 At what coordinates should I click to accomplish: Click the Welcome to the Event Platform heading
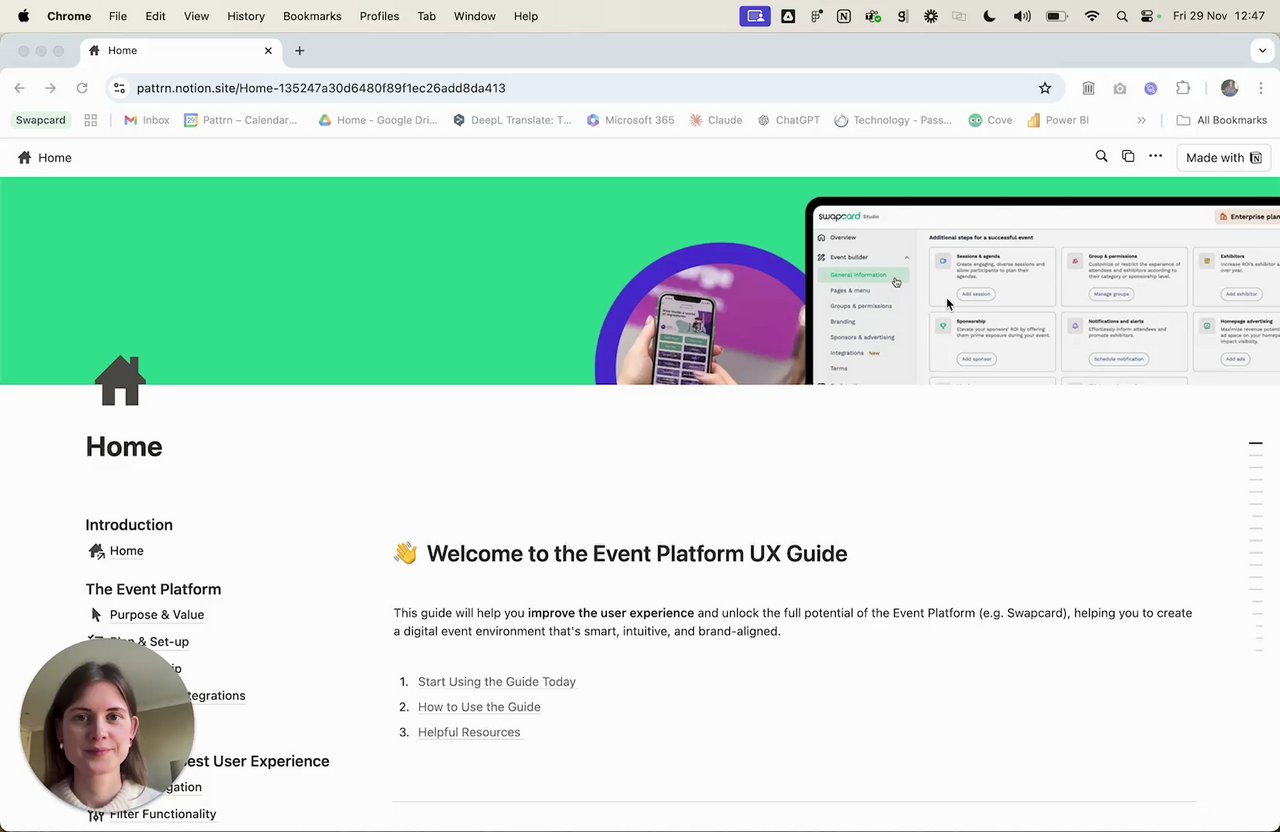point(637,553)
